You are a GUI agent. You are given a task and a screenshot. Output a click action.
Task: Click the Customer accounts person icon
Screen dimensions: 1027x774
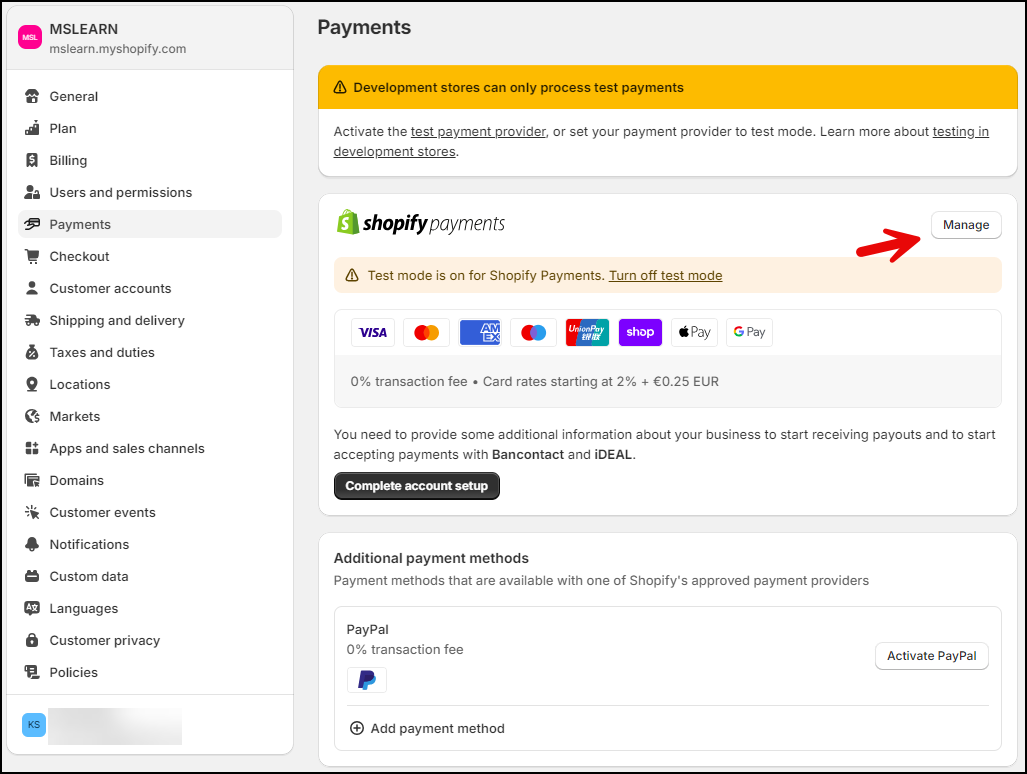click(x=31, y=288)
